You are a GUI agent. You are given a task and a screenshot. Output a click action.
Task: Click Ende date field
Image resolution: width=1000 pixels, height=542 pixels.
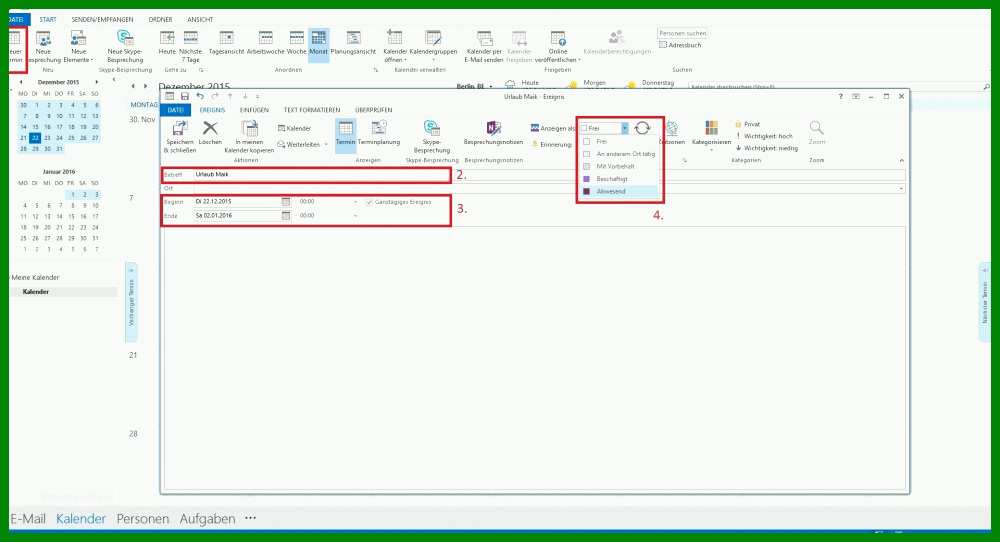pyautogui.click(x=237, y=216)
